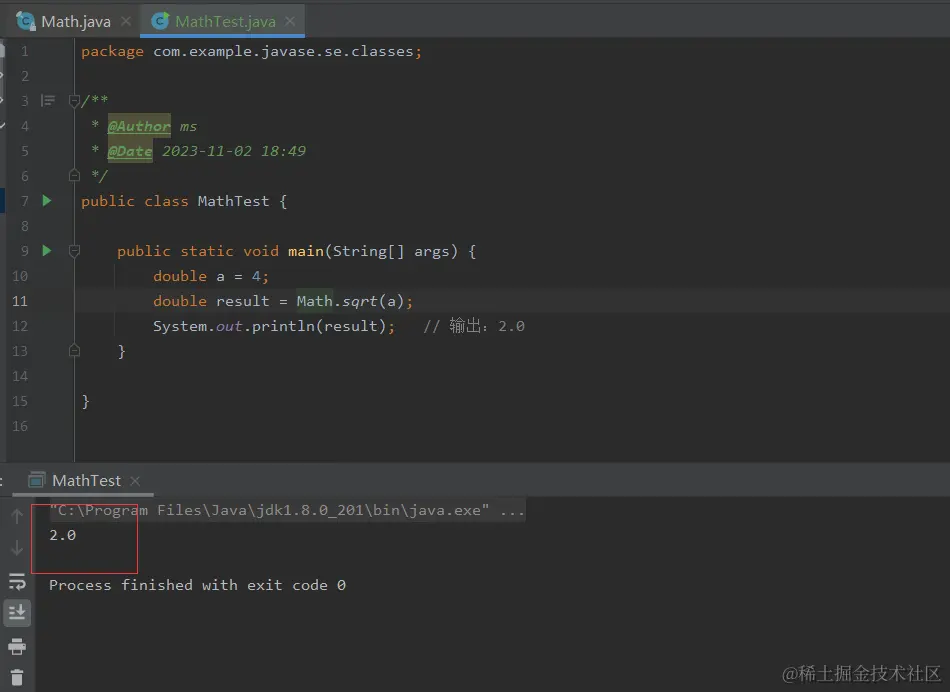Click the 'public class MathTest' declaration
Screen dimensions: 950x692
184,201
